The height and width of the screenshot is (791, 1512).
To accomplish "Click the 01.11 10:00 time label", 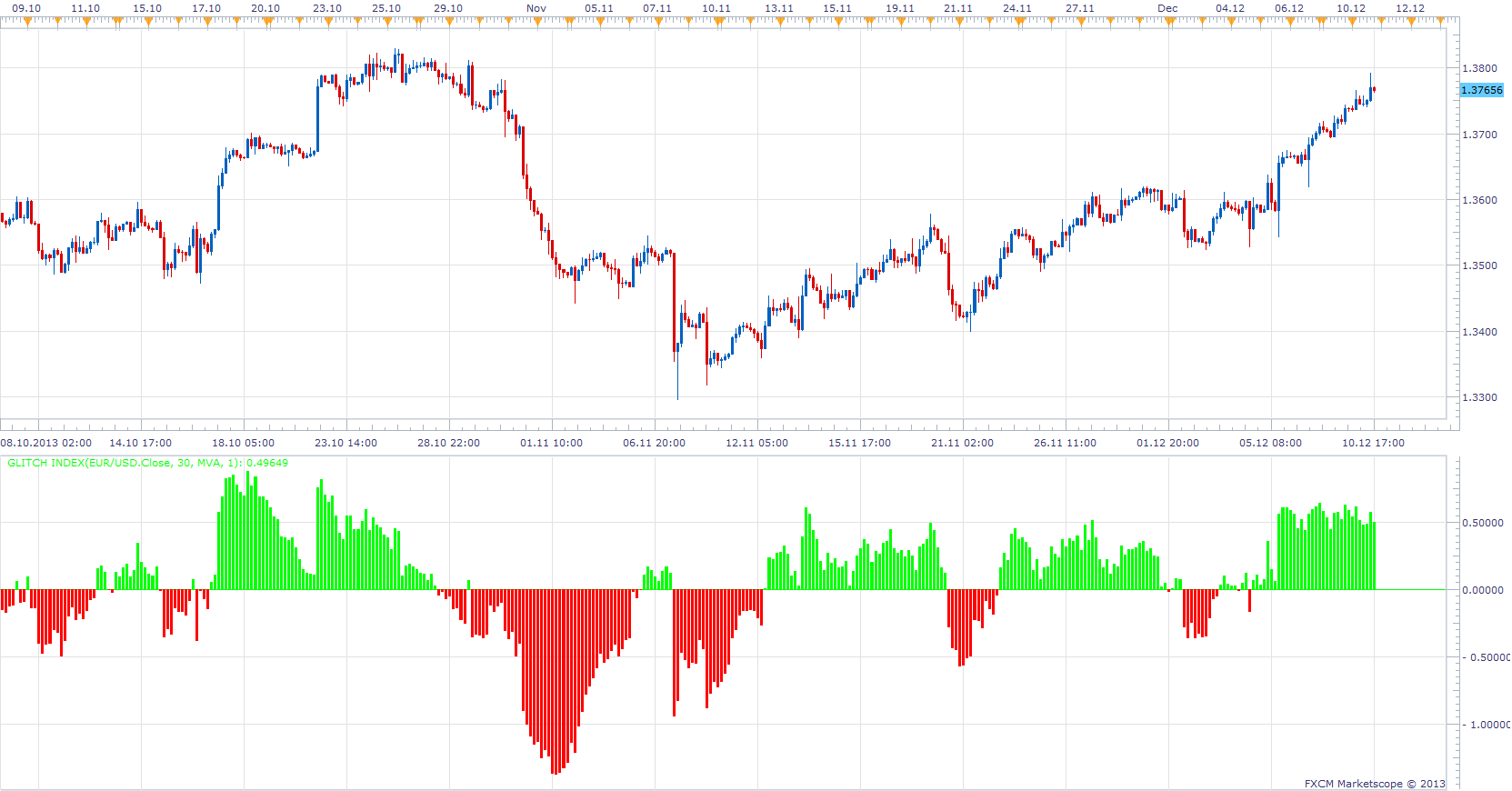I will tap(551, 443).
